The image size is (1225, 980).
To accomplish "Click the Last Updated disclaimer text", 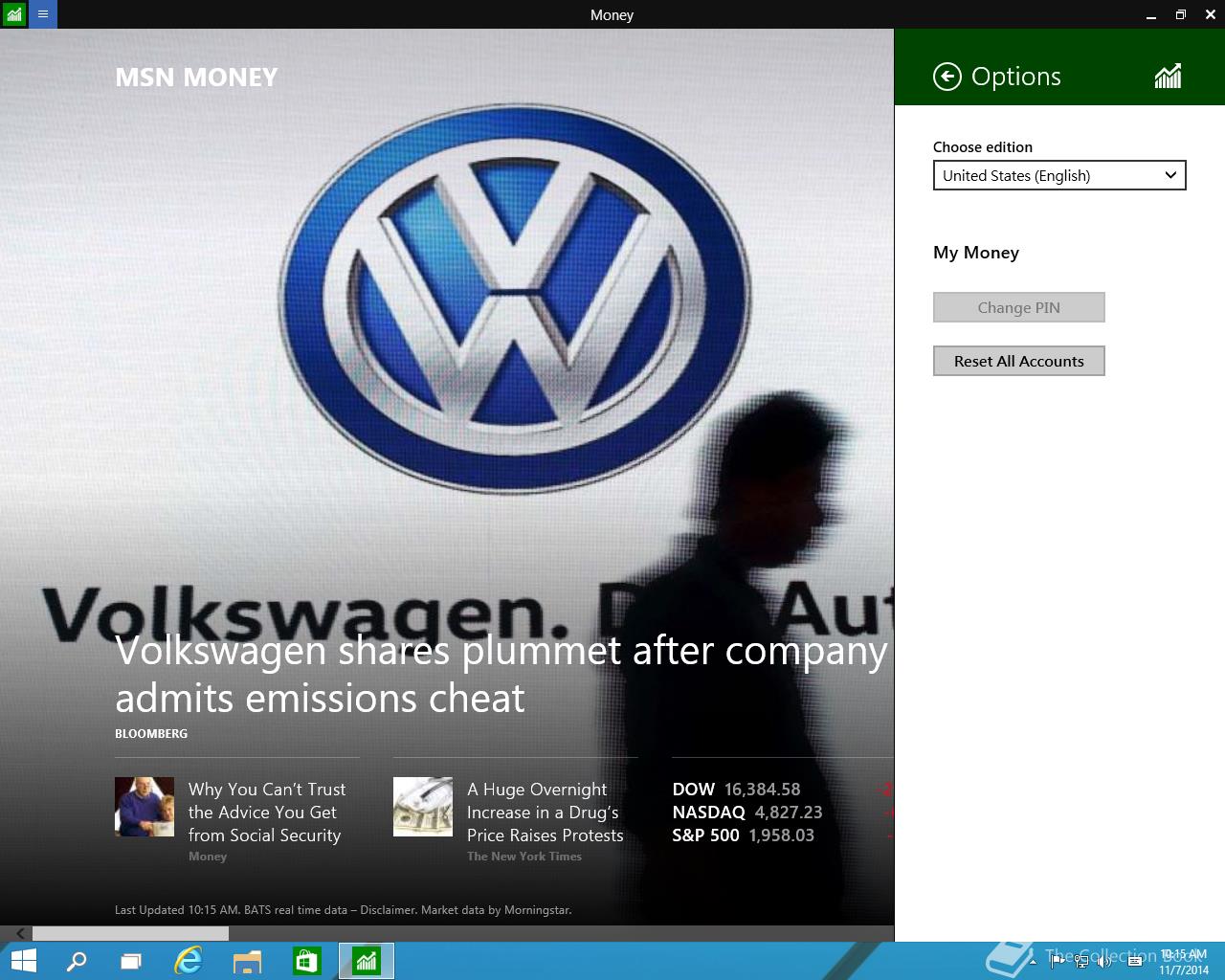I will tap(343, 910).
